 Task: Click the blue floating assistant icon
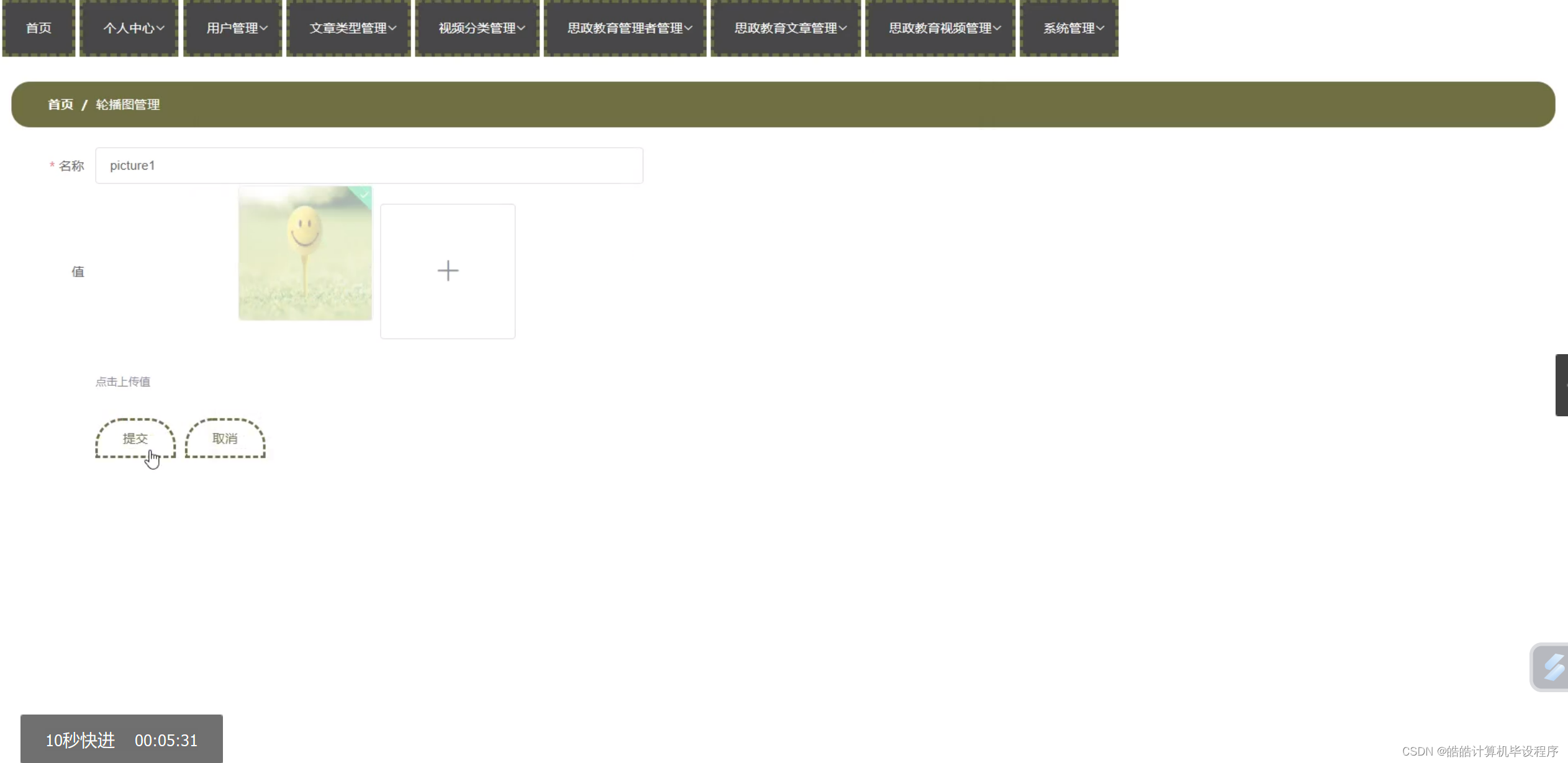point(1552,667)
